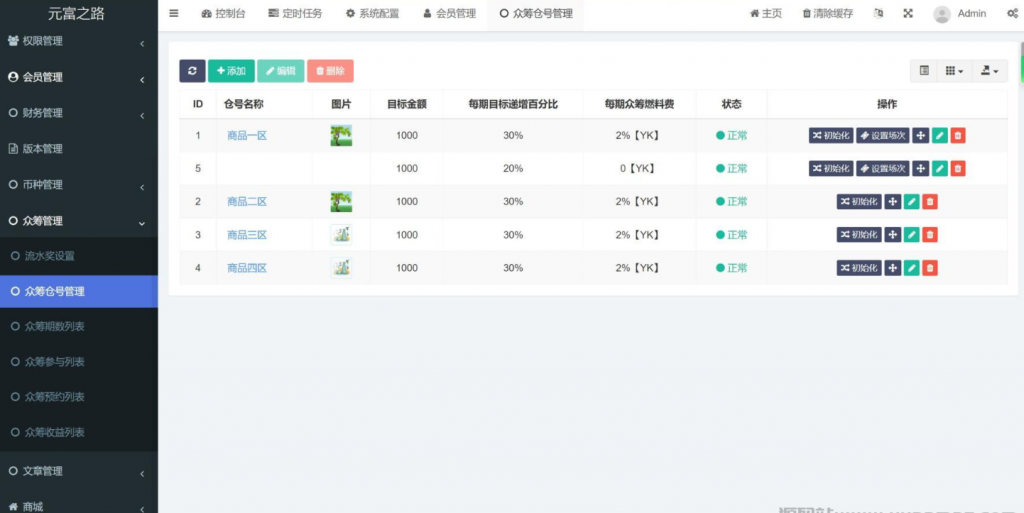Open the export dropdown in table toolbar

(990, 70)
